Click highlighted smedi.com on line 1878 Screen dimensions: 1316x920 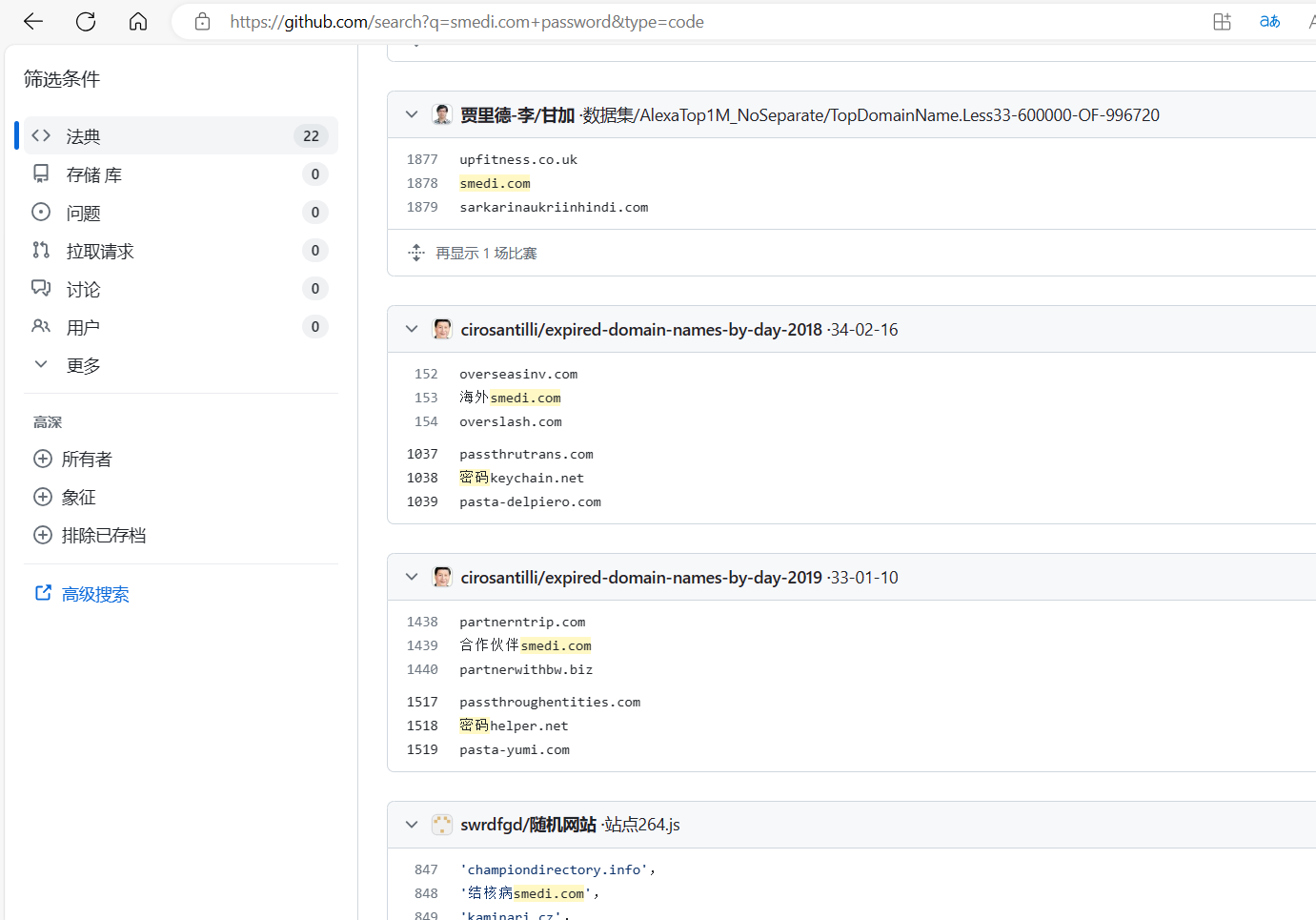(x=495, y=183)
